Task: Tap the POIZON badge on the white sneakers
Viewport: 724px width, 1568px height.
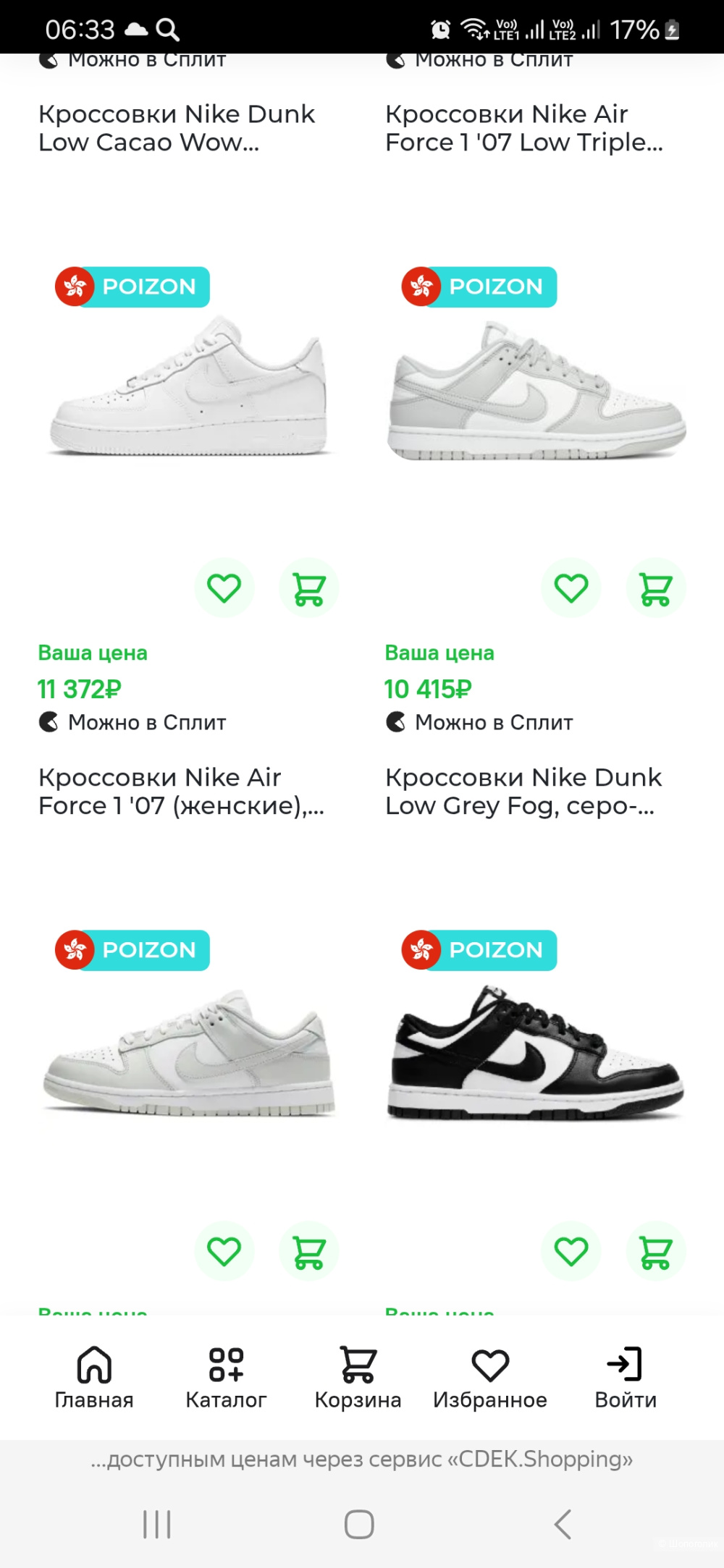Action: 132,287
